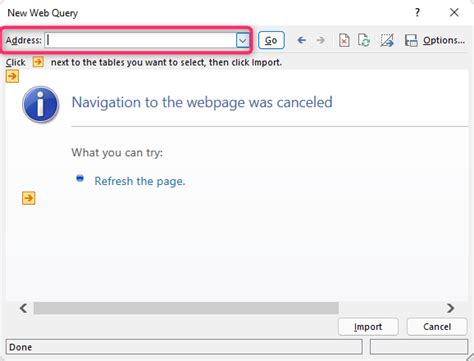Click the Refresh the page link
Viewport: 474px width, 361px height.
140,181
